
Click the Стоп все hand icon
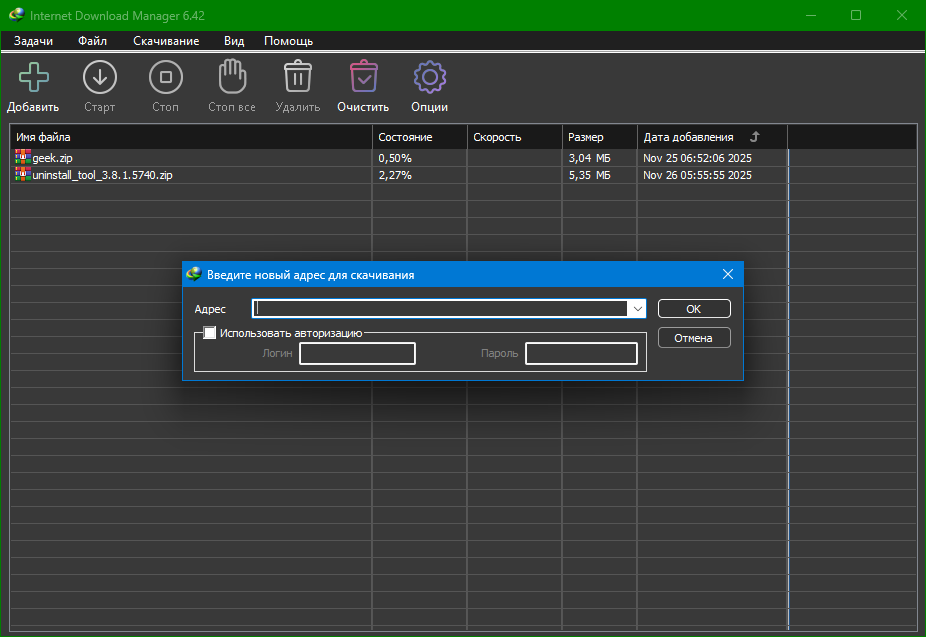click(232, 77)
